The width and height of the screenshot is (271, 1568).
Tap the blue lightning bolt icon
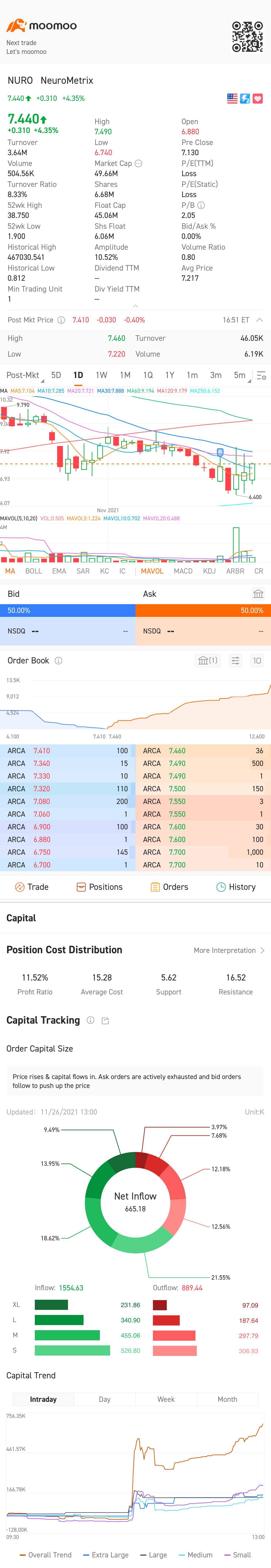pyautogui.click(x=245, y=99)
